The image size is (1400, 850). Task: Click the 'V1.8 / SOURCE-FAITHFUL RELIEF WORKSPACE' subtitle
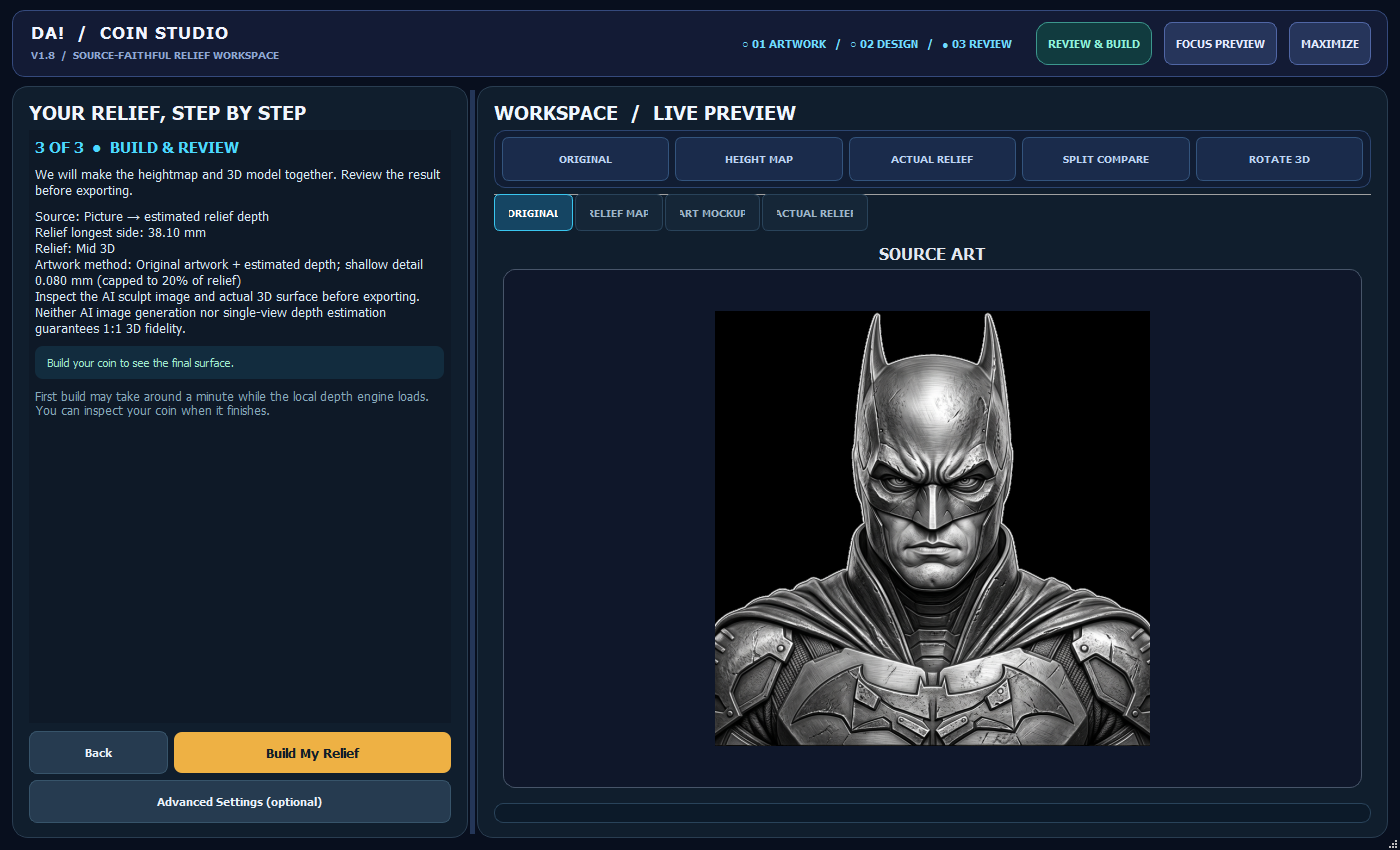[155, 56]
